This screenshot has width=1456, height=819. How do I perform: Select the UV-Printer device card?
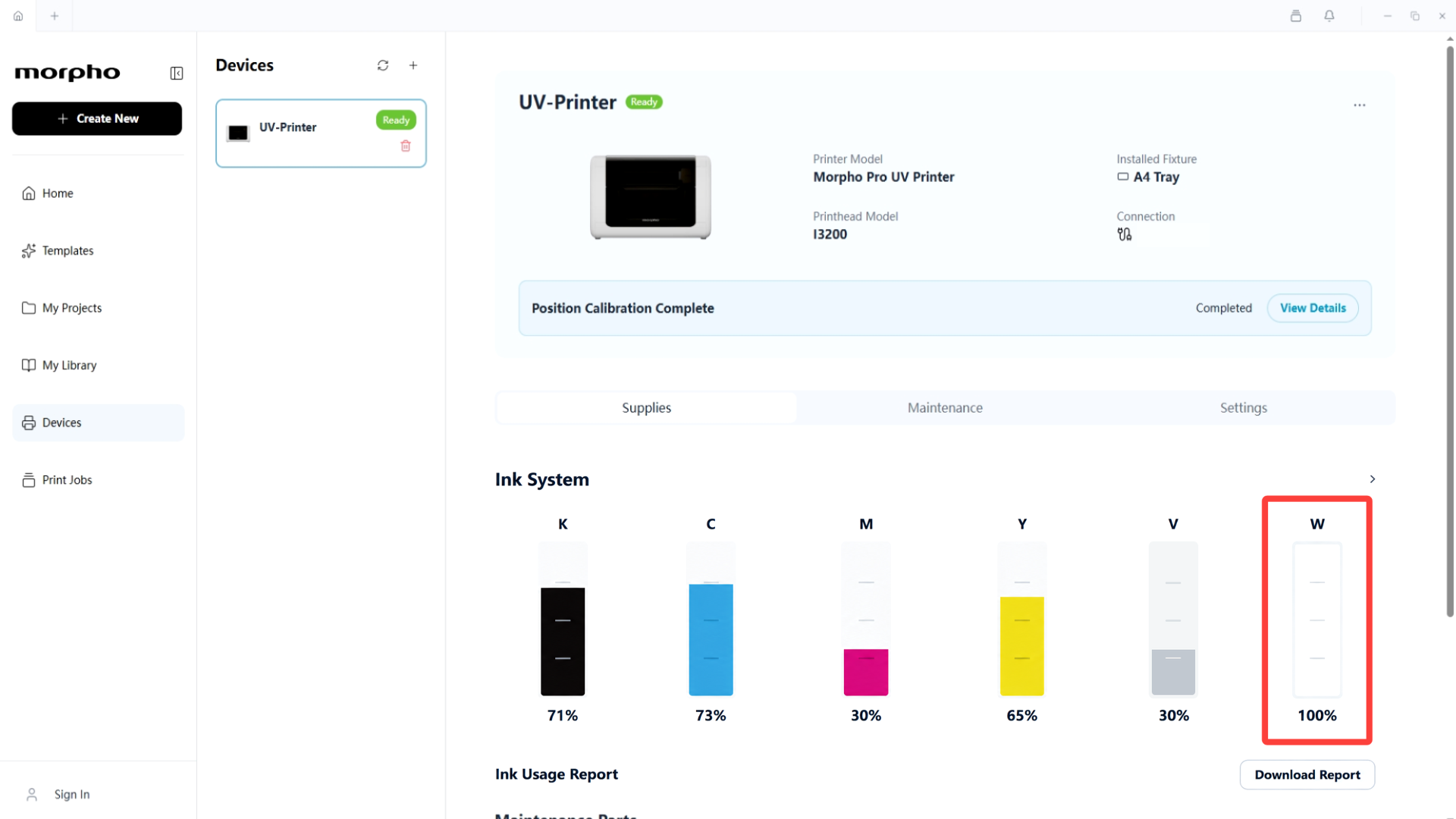[x=321, y=133]
